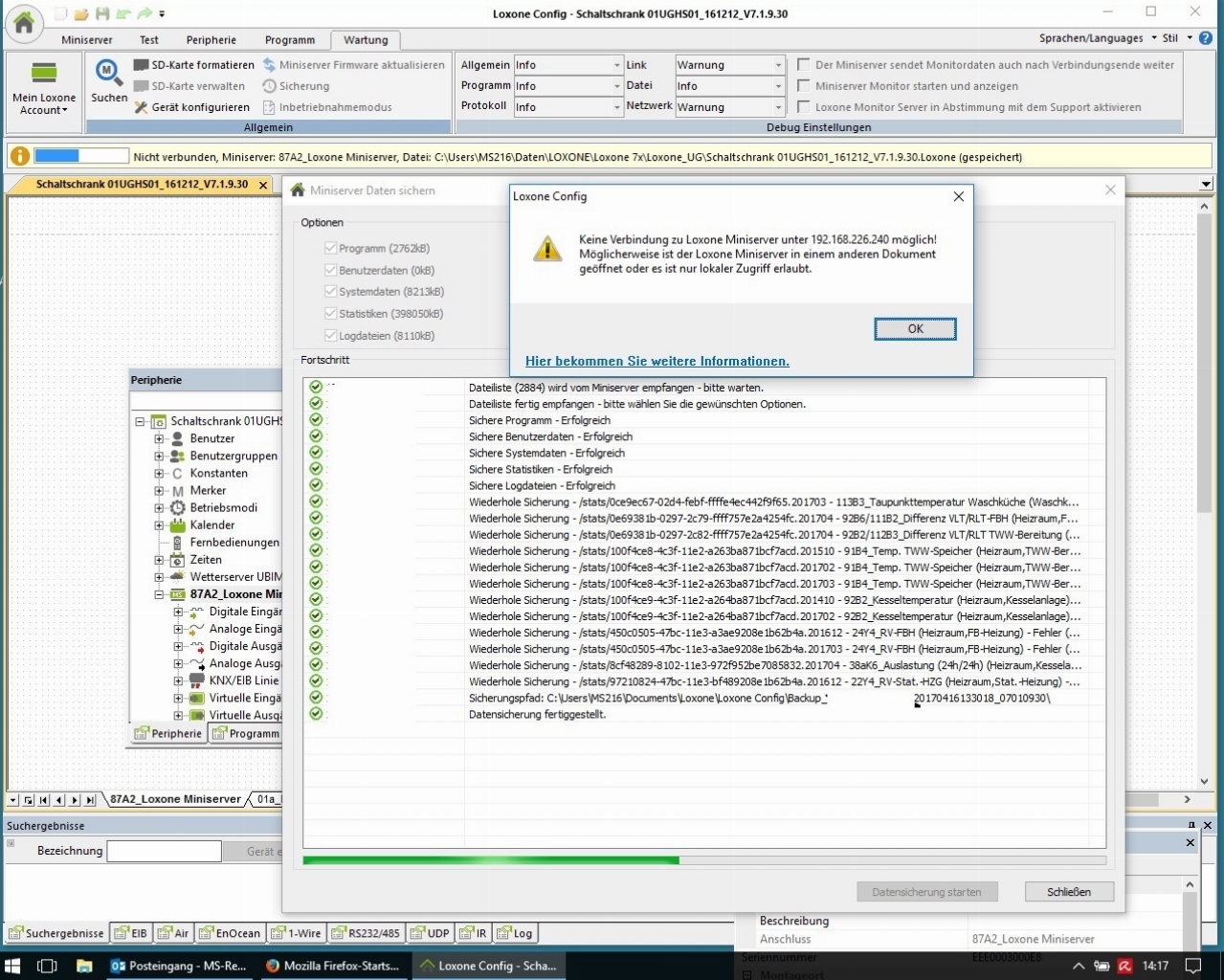Open the Sprachen/Languages menu
1224x980 pixels.
pyautogui.click(x=1098, y=38)
